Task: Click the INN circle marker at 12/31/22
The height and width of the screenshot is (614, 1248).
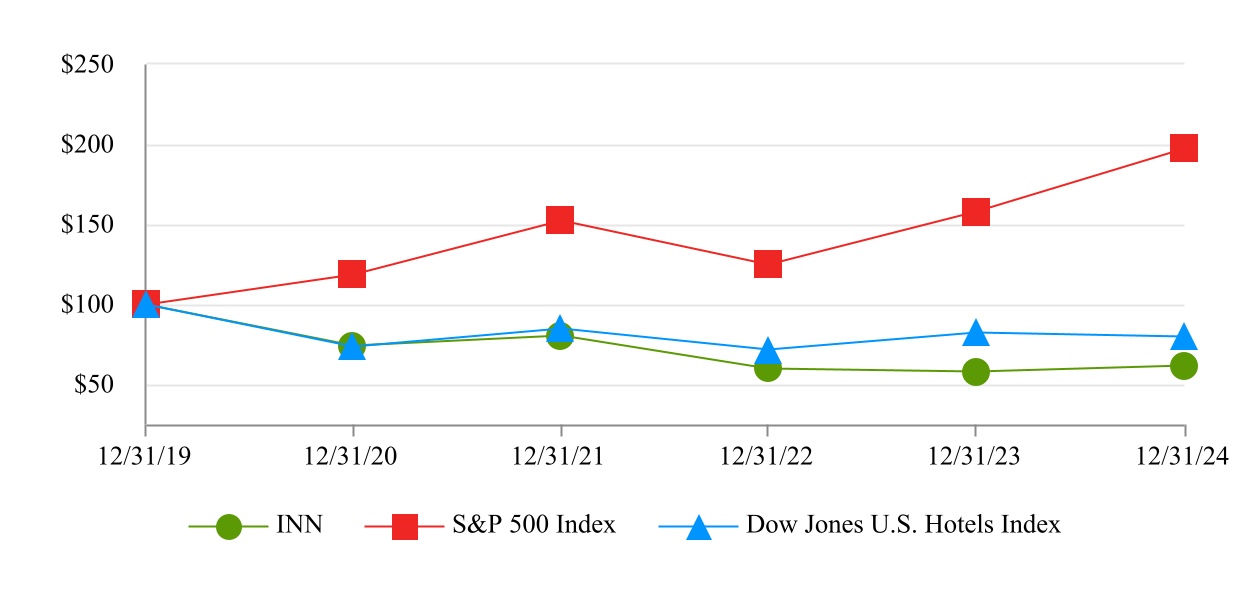Action: tap(768, 369)
